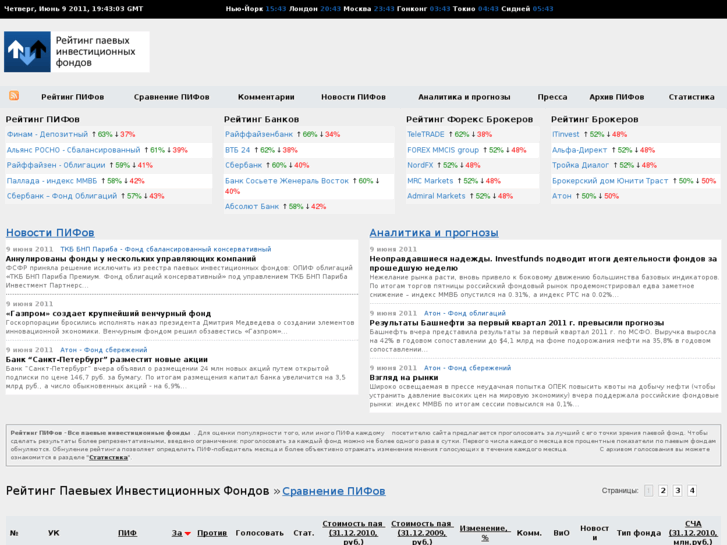The image size is (727, 545).
Task: Open MRC Markets broker link
Action: click(430, 181)
